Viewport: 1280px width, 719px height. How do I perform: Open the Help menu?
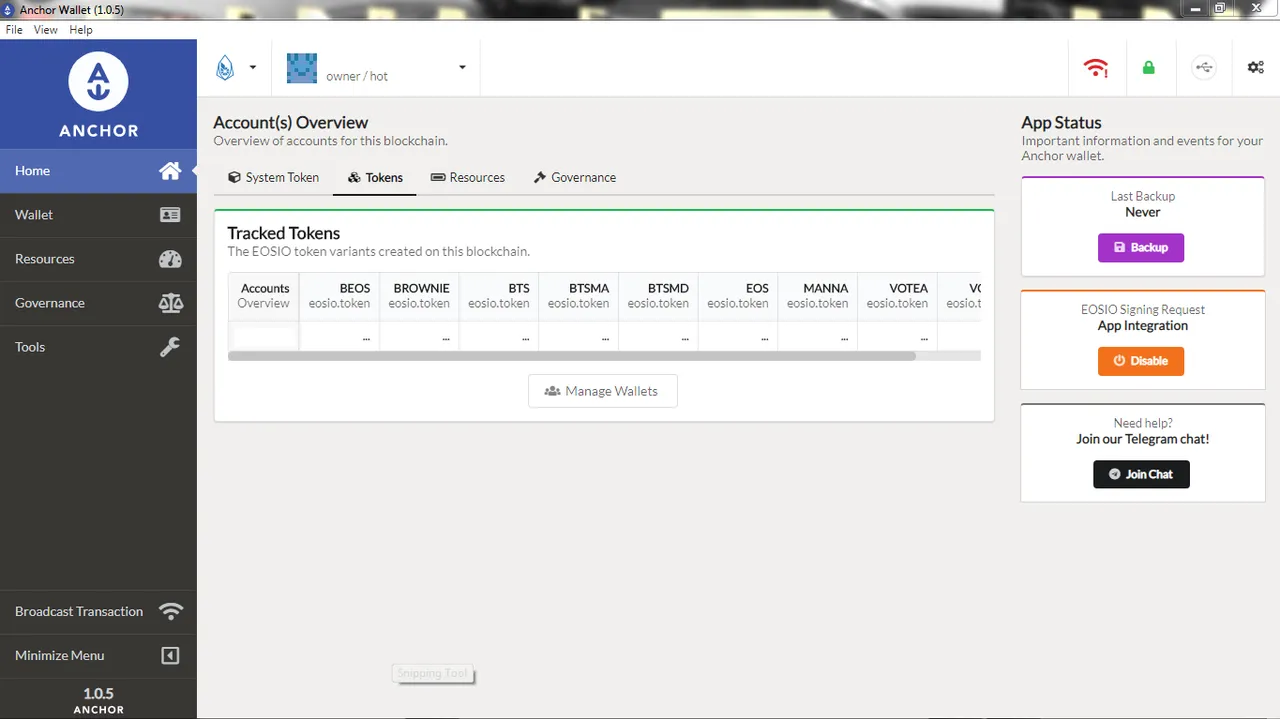click(81, 30)
